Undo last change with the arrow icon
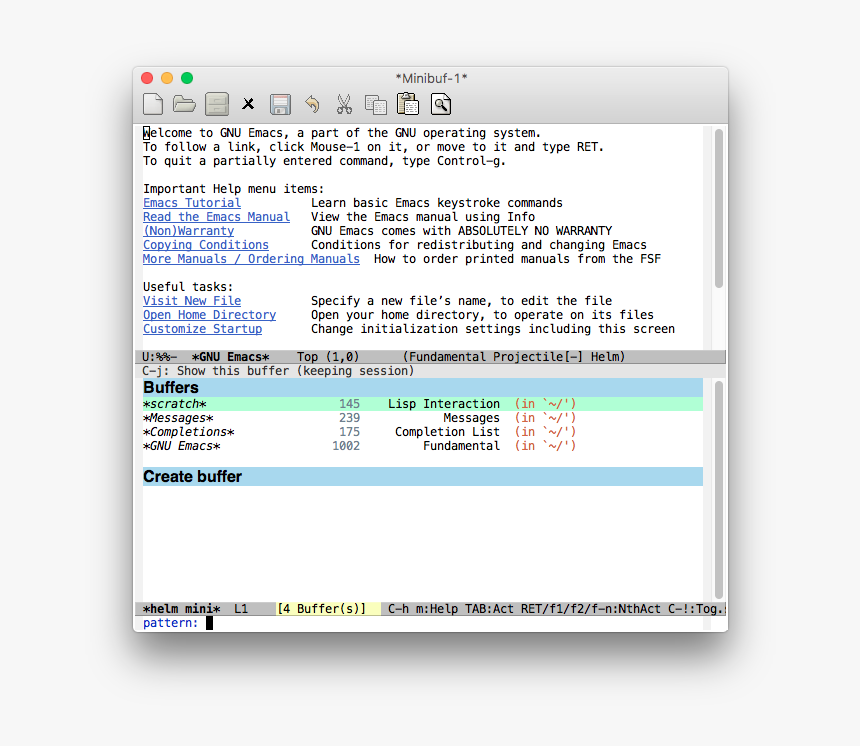This screenshot has width=860, height=746. click(312, 104)
